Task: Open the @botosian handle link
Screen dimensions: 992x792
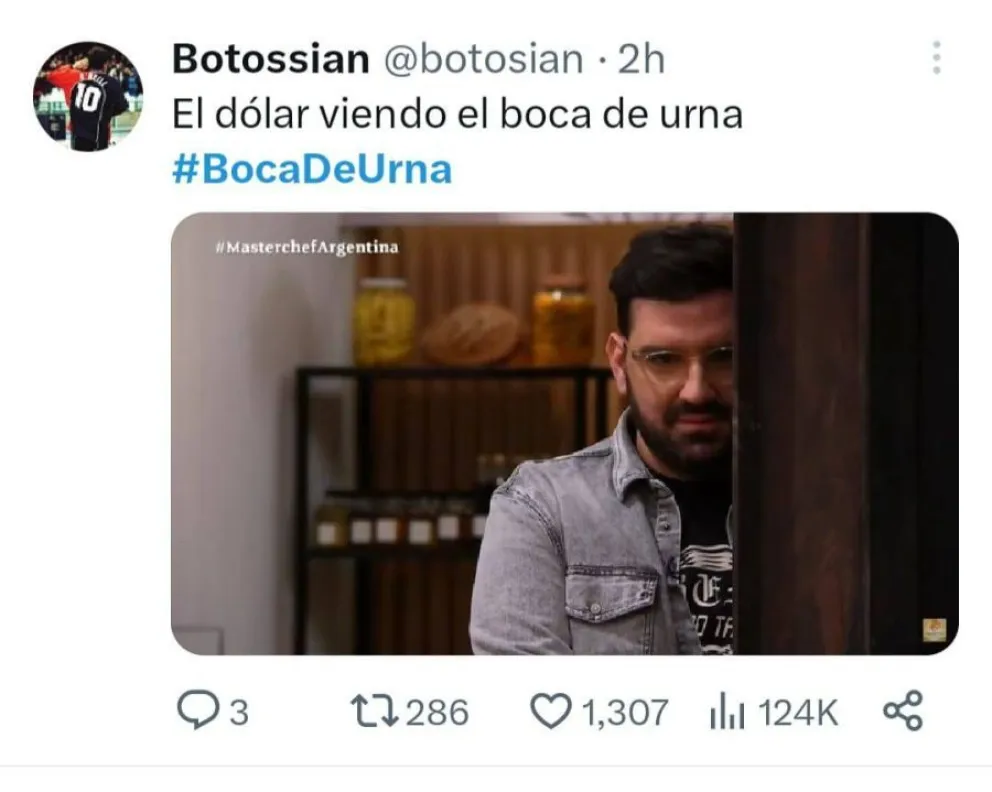Action: click(484, 59)
